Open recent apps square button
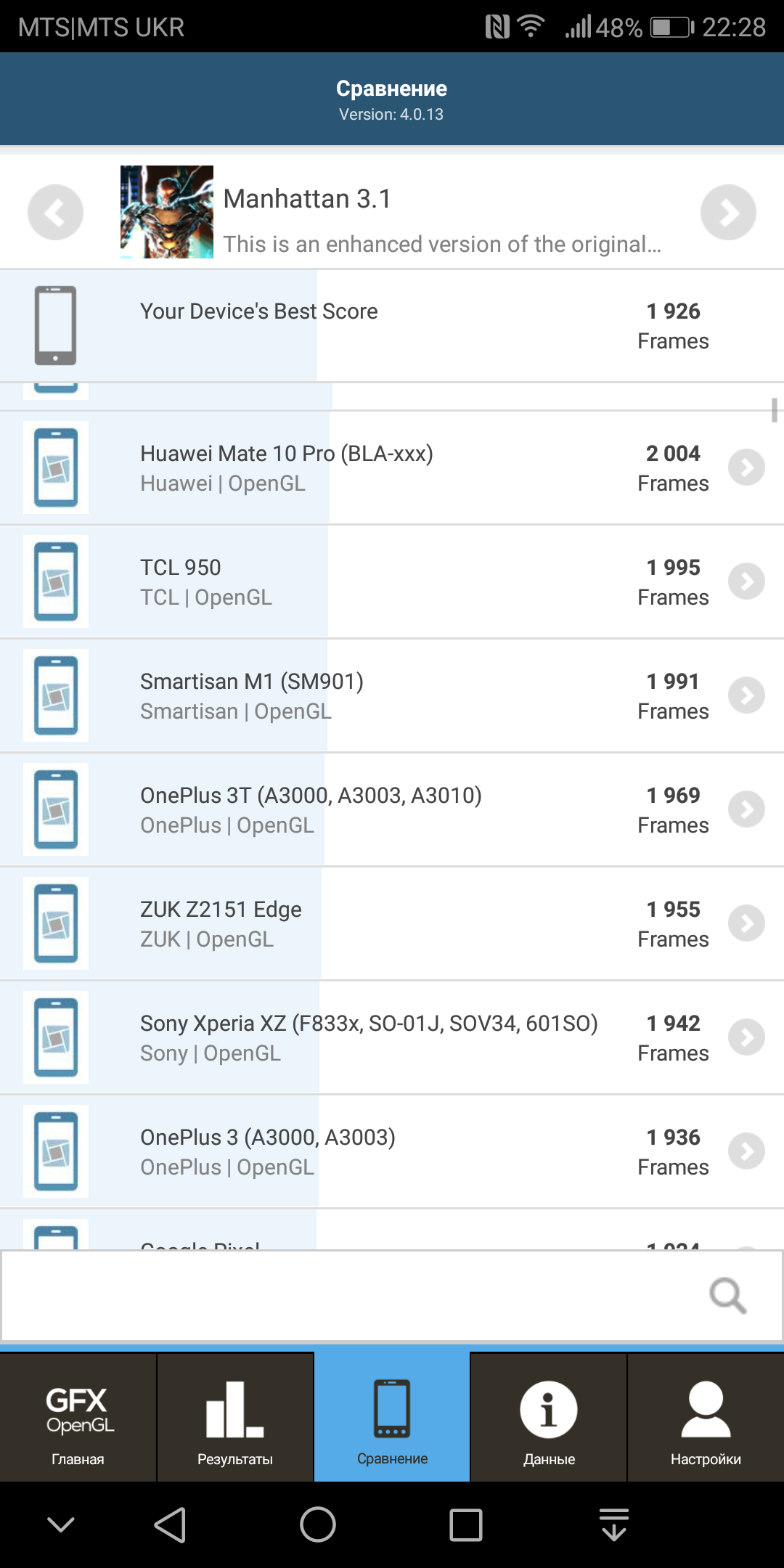This screenshot has height=1568, width=784. (x=466, y=1524)
